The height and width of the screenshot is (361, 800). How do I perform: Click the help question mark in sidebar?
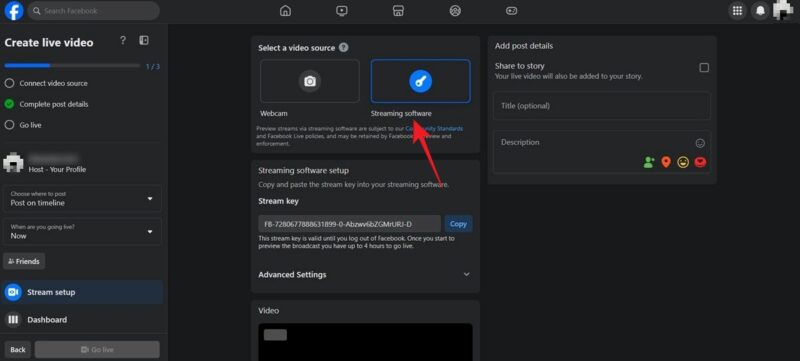pos(122,40)
